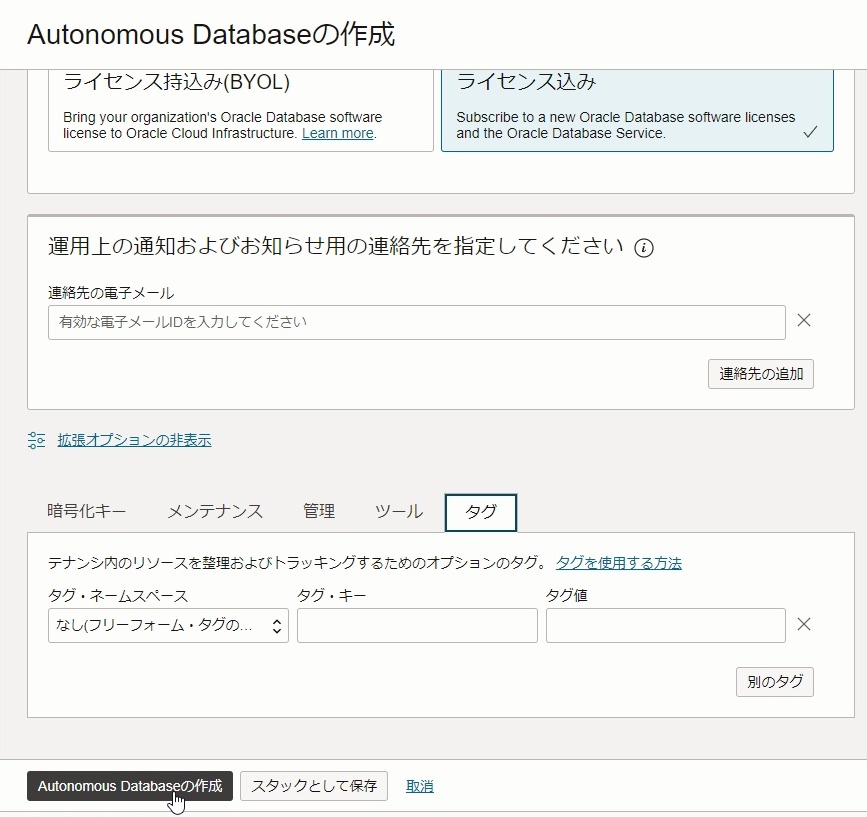Collapse advanced options via 拡張オプションの非表示
The width and height of the screenshot is (867, 817).
pyautogui.click(x=134, y=440)
